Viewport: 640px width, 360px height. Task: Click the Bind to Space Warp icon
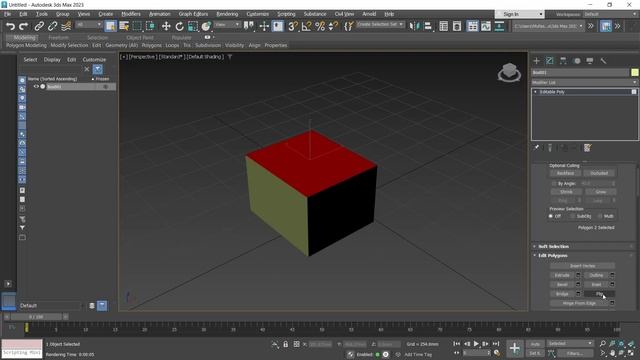(66, 26)
